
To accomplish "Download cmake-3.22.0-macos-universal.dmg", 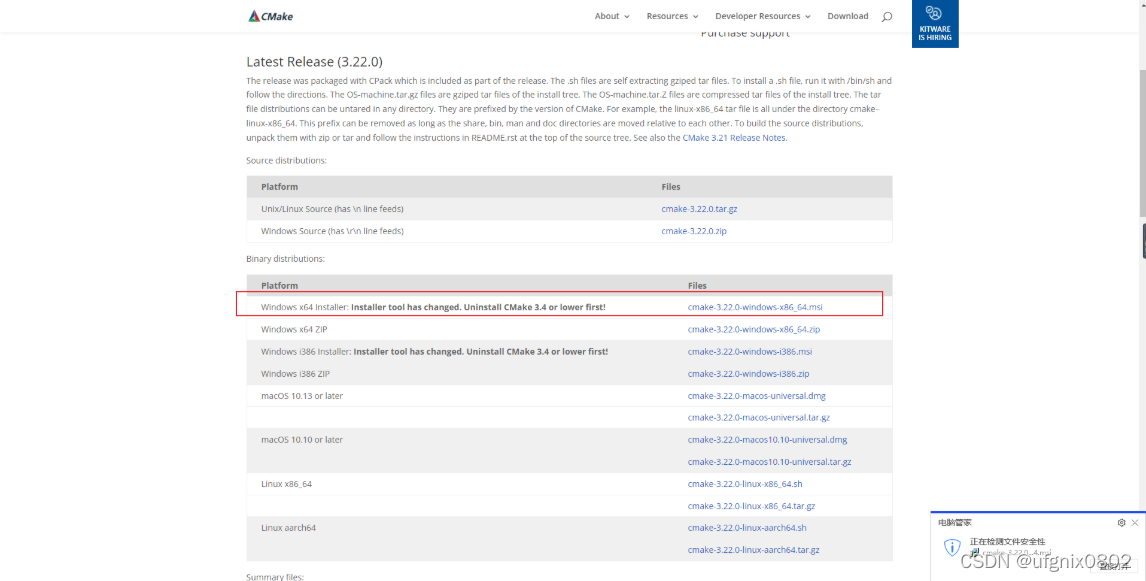I will [756, 396].
